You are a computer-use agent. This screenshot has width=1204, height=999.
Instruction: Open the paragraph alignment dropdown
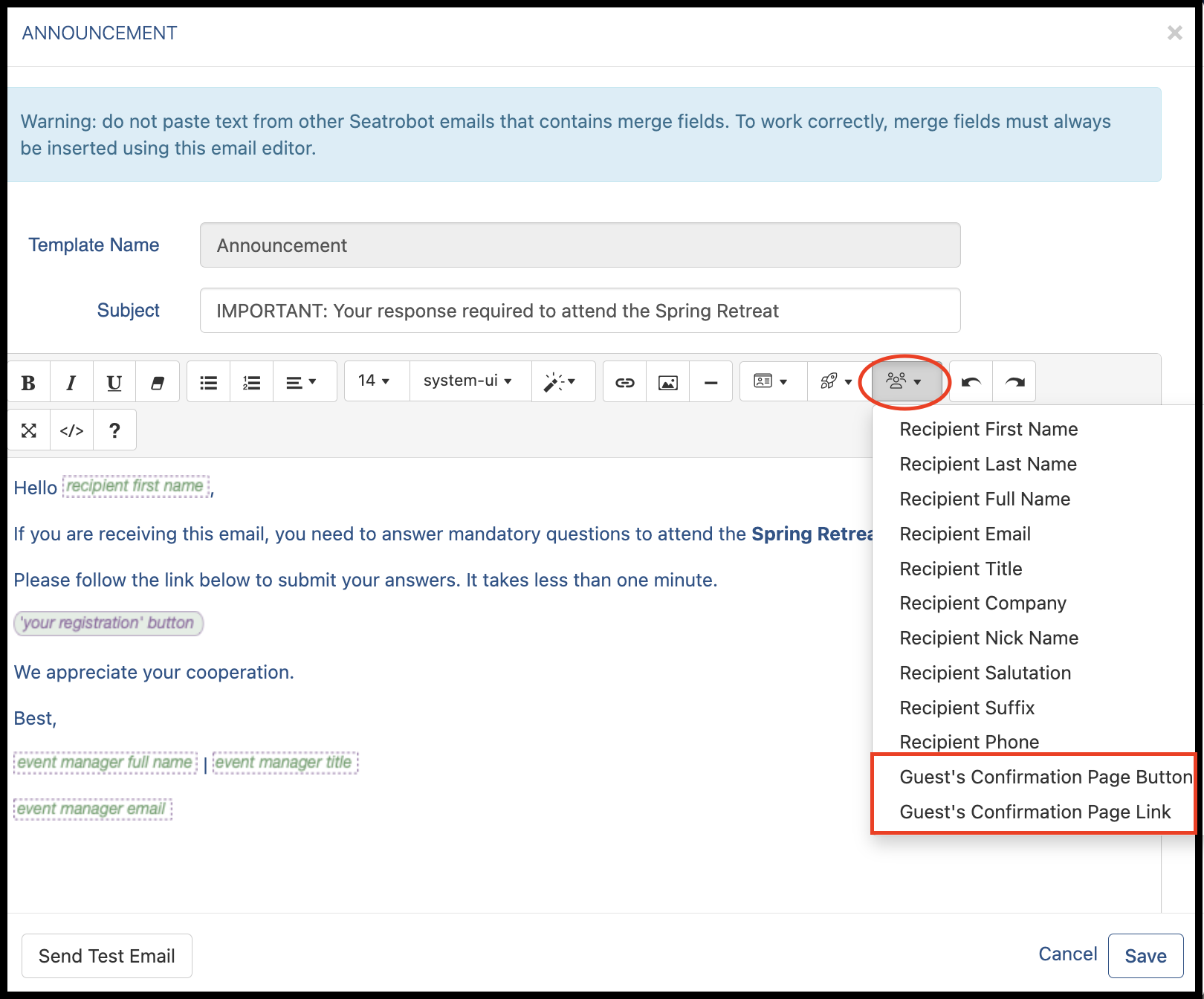pos(305,382)
